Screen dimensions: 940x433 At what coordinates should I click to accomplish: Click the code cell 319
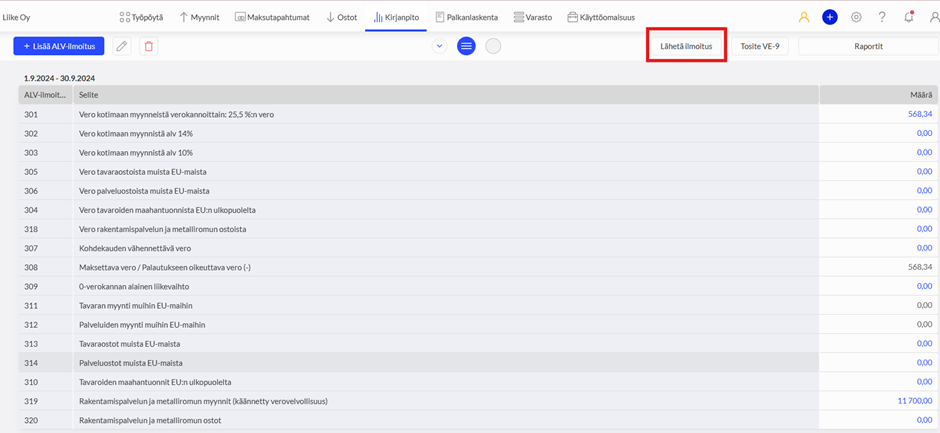click(x=46, y=401)
